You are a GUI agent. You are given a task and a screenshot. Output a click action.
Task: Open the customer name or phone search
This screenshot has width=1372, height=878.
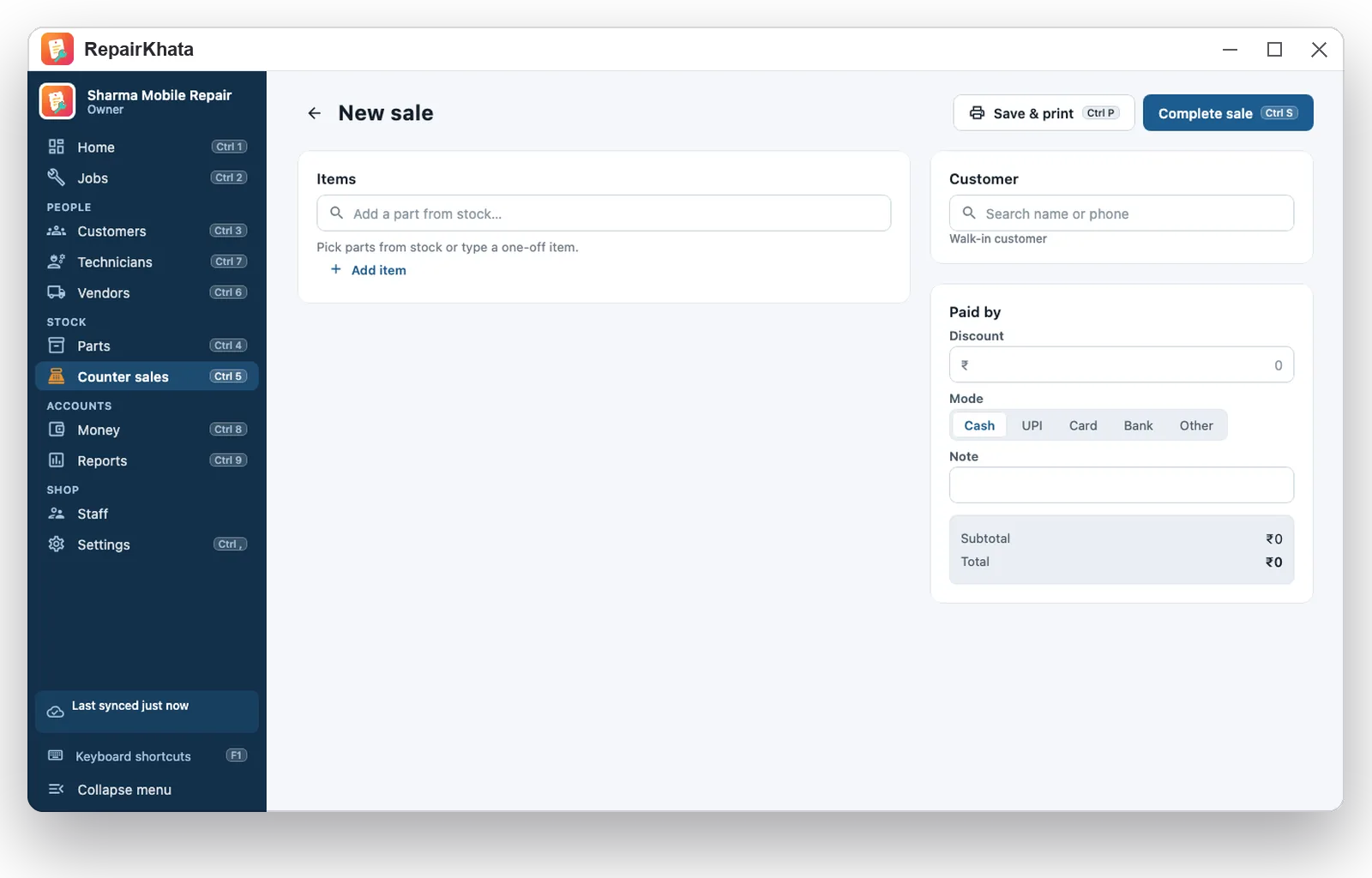pyautogui.click(x=1122, y=213)
